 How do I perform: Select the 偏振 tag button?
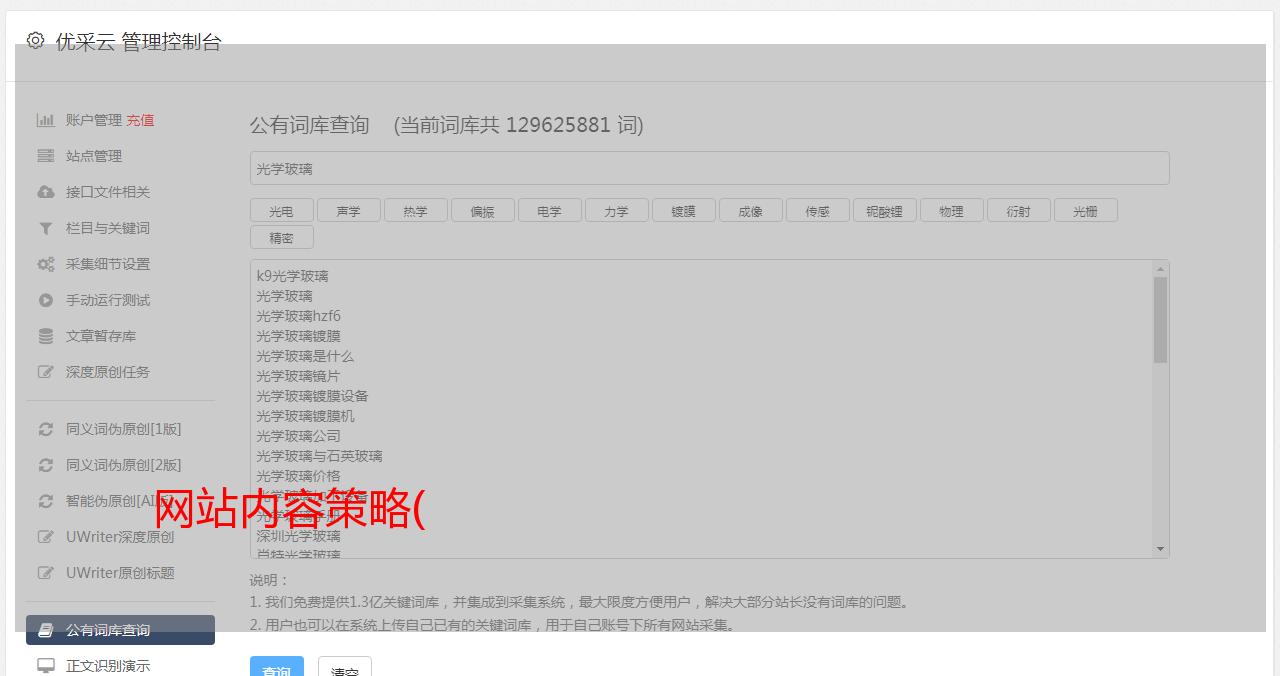point(483,211)
